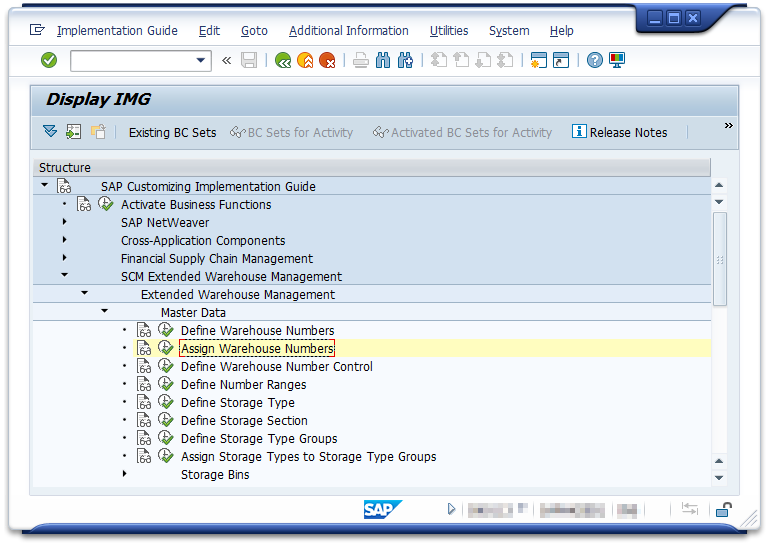
Task: Click the blue Help question mark icon
Action: [594, 61]
